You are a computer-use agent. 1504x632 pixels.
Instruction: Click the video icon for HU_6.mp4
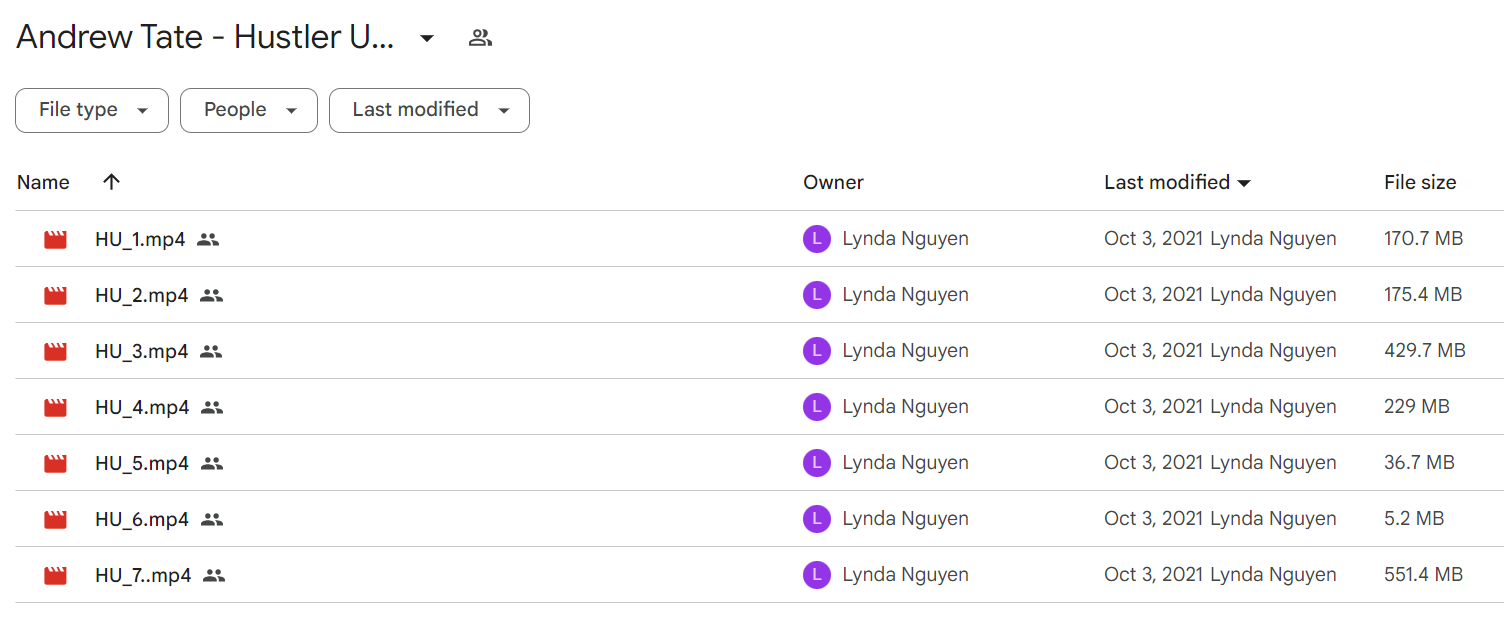coord(55,519)
